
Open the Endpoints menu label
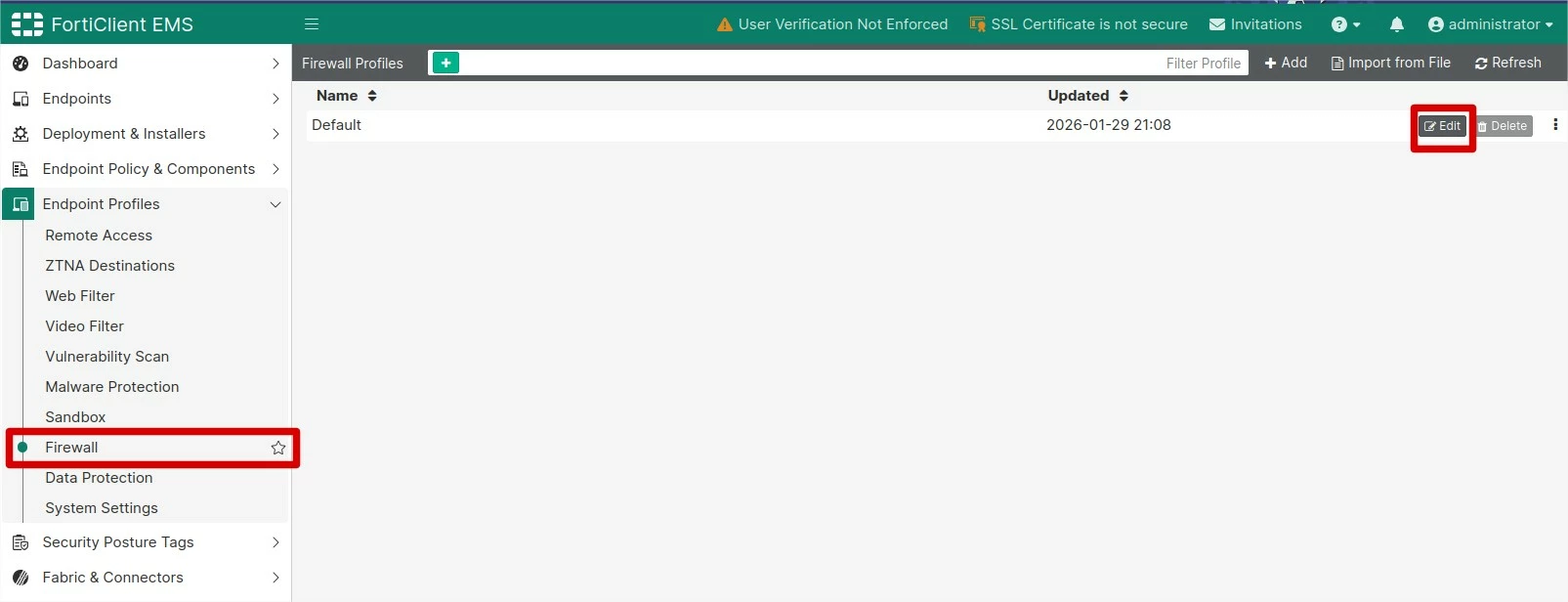77,99
